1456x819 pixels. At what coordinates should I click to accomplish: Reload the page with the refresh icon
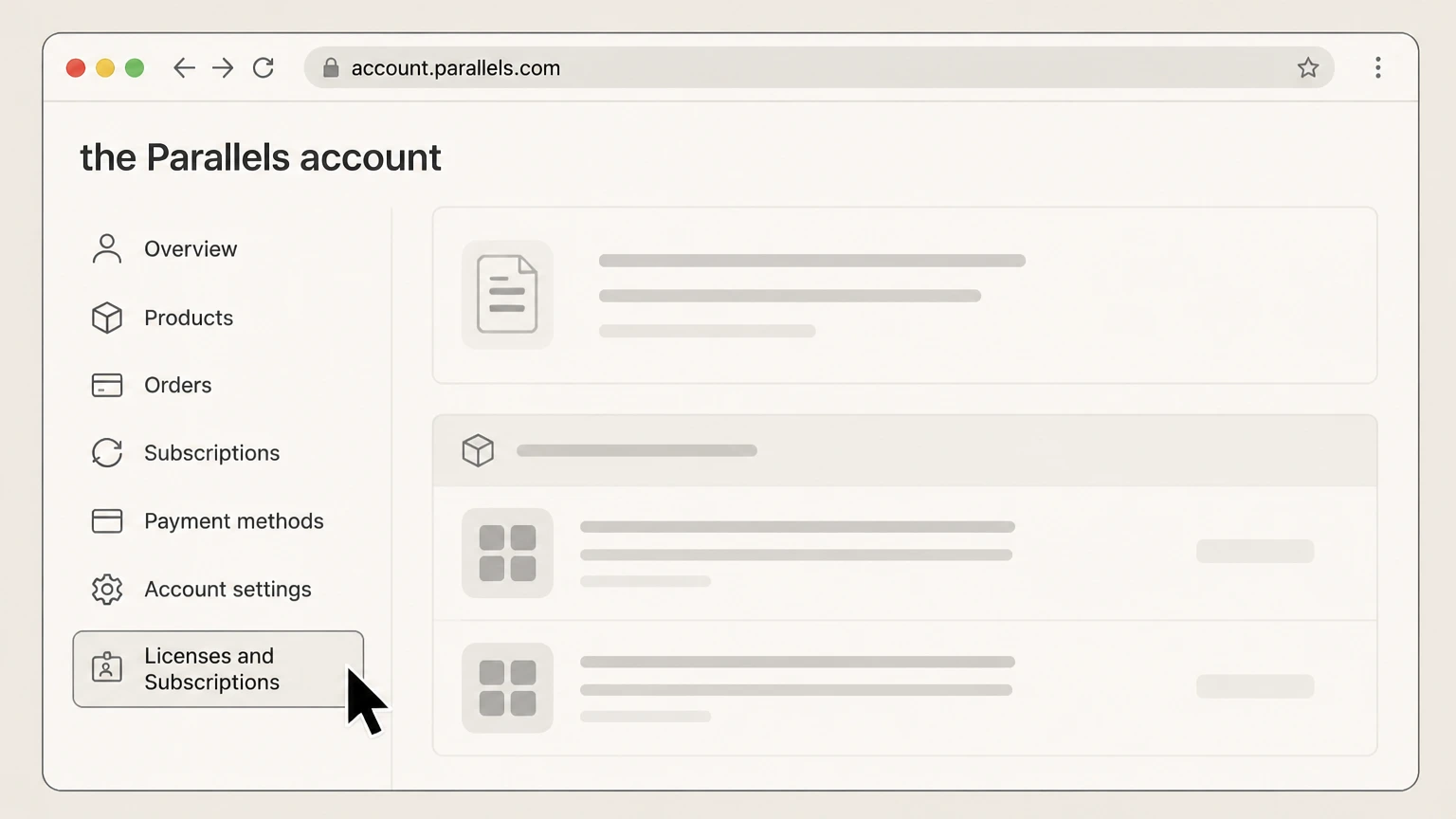pos(264,67)
